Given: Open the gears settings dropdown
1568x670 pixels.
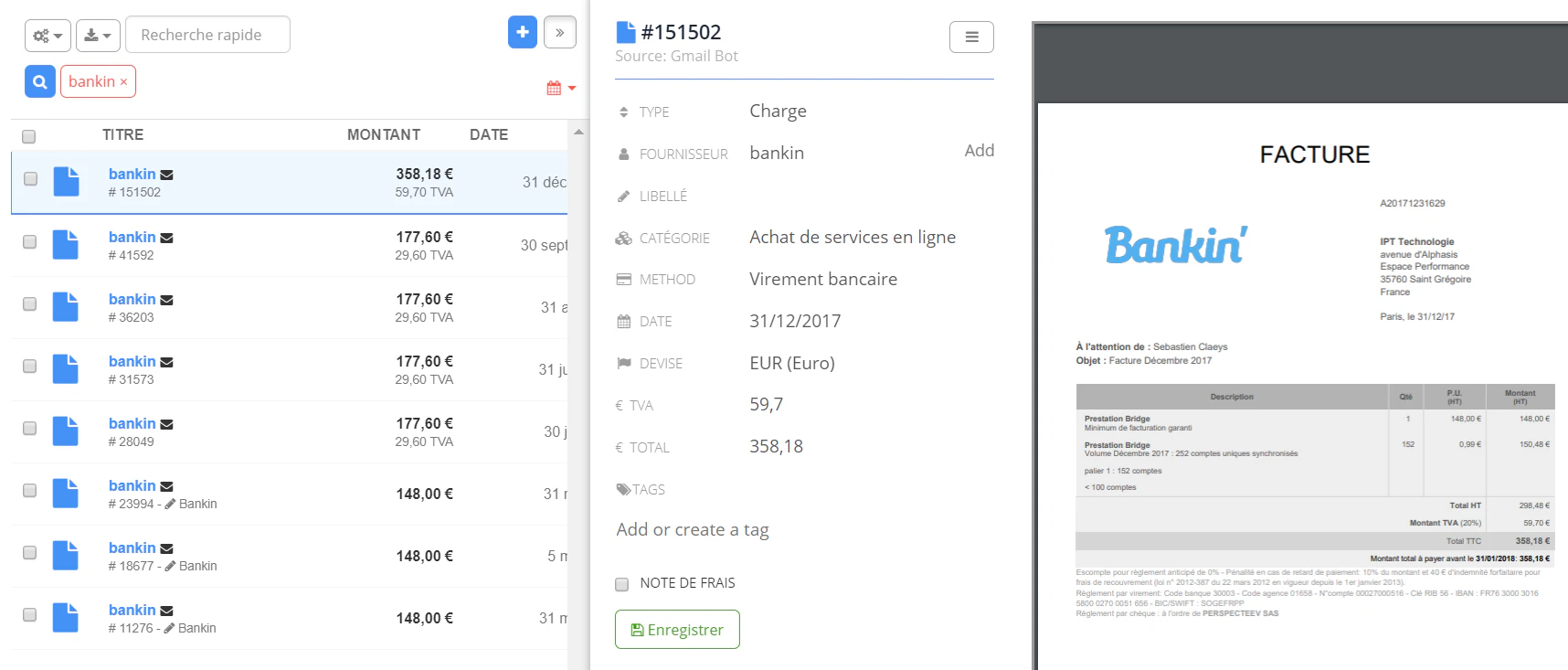Looking at the screenshot, I should 48,36.
